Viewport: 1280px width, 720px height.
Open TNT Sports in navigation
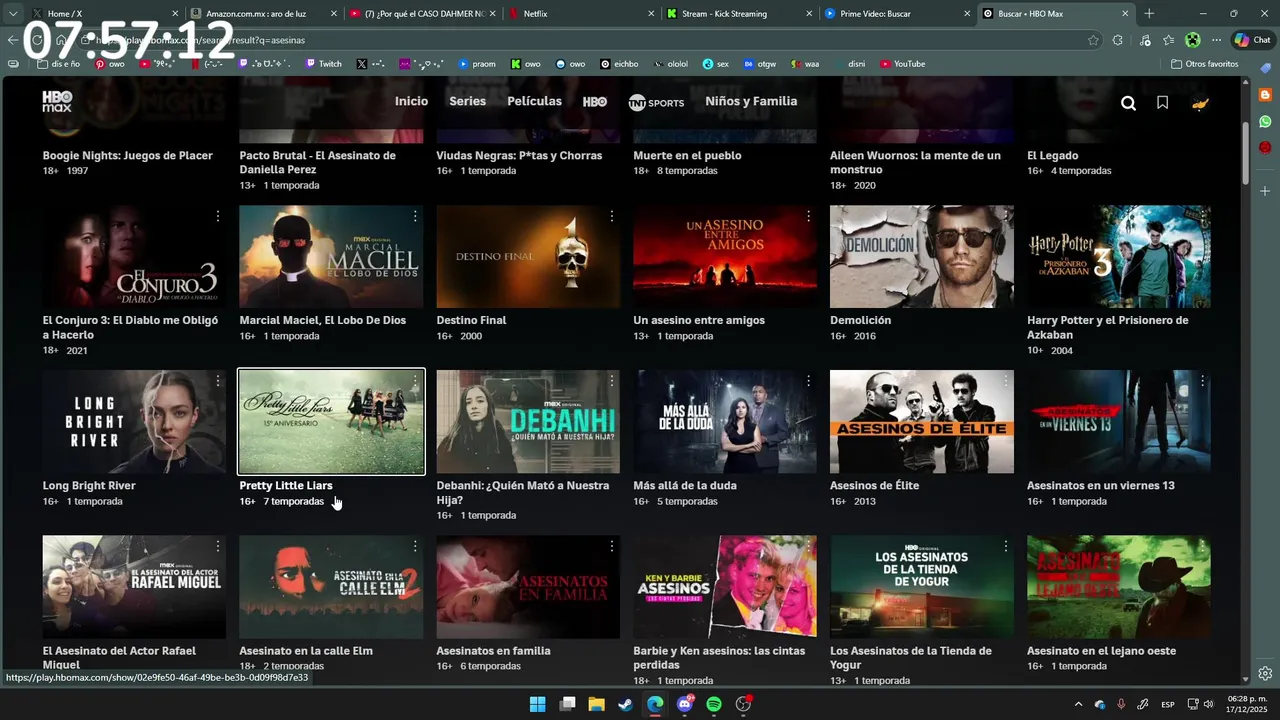click(x=656, y=102)
